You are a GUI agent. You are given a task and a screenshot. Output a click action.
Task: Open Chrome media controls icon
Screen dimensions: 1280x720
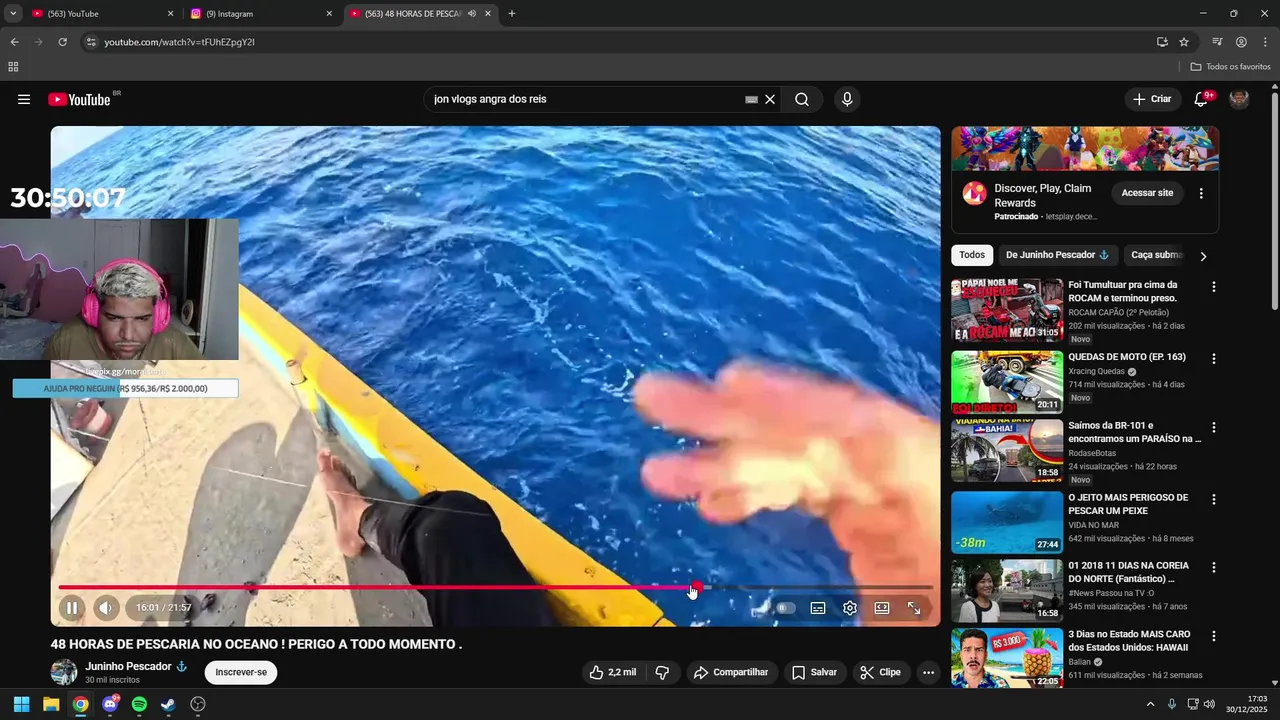[x=1217, y=42]
